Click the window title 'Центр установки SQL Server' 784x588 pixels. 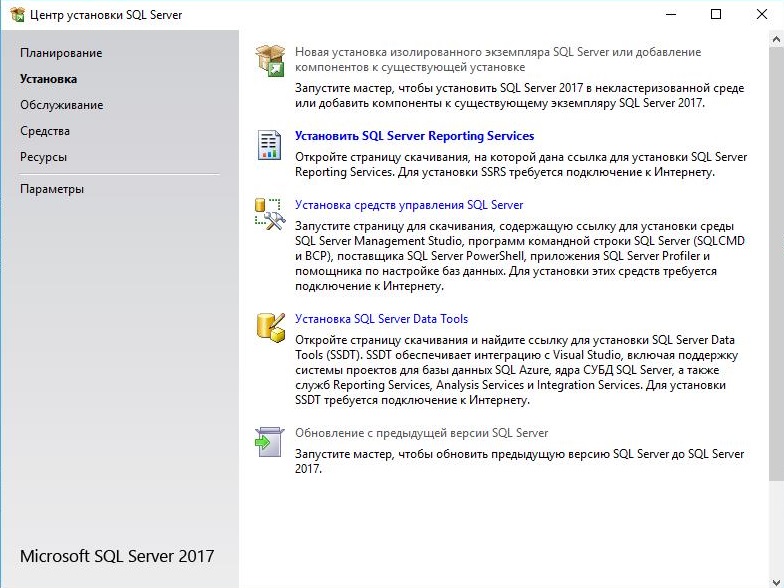(106, 15)
